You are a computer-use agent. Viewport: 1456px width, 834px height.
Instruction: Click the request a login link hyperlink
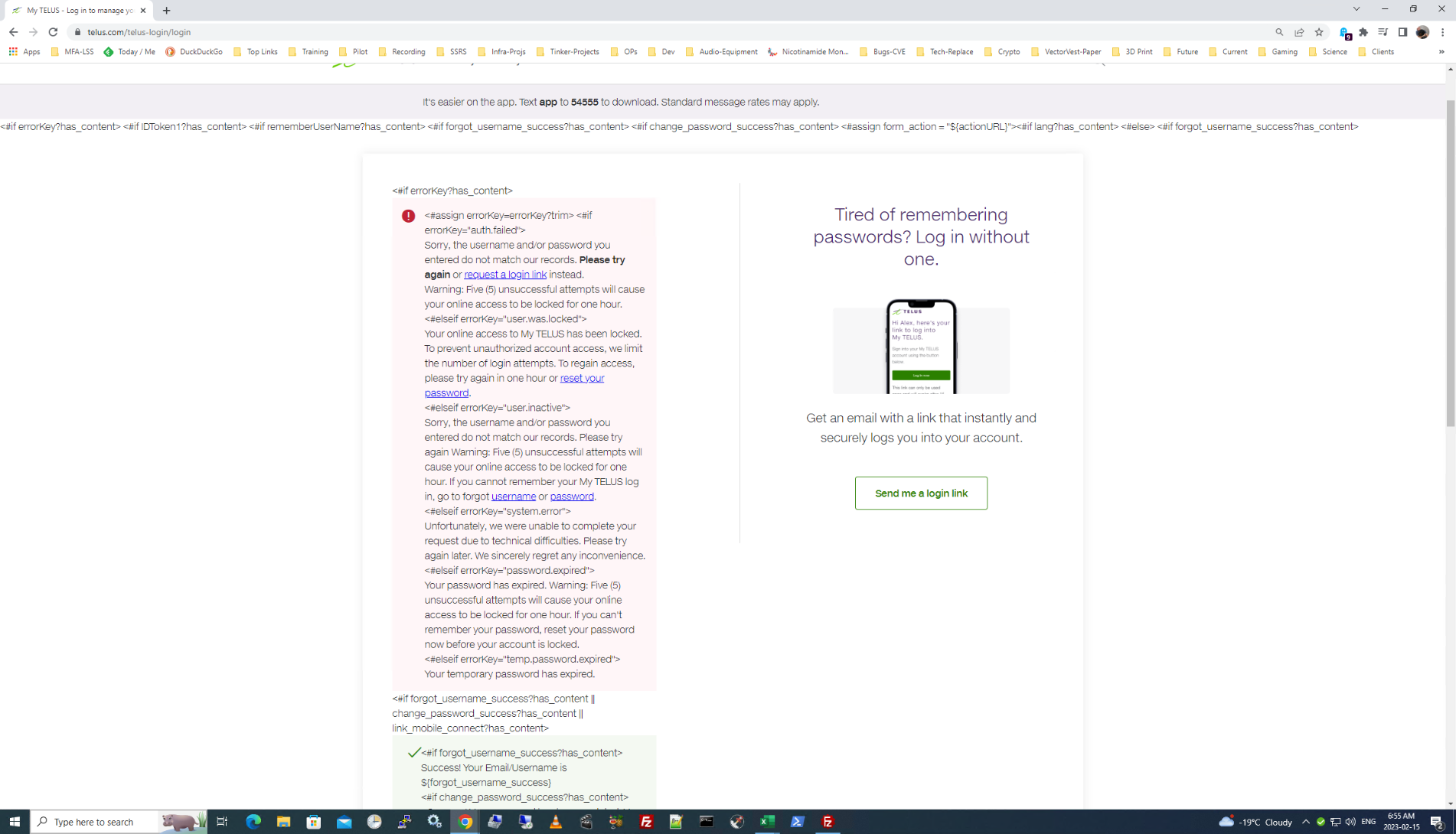[505, 275]
